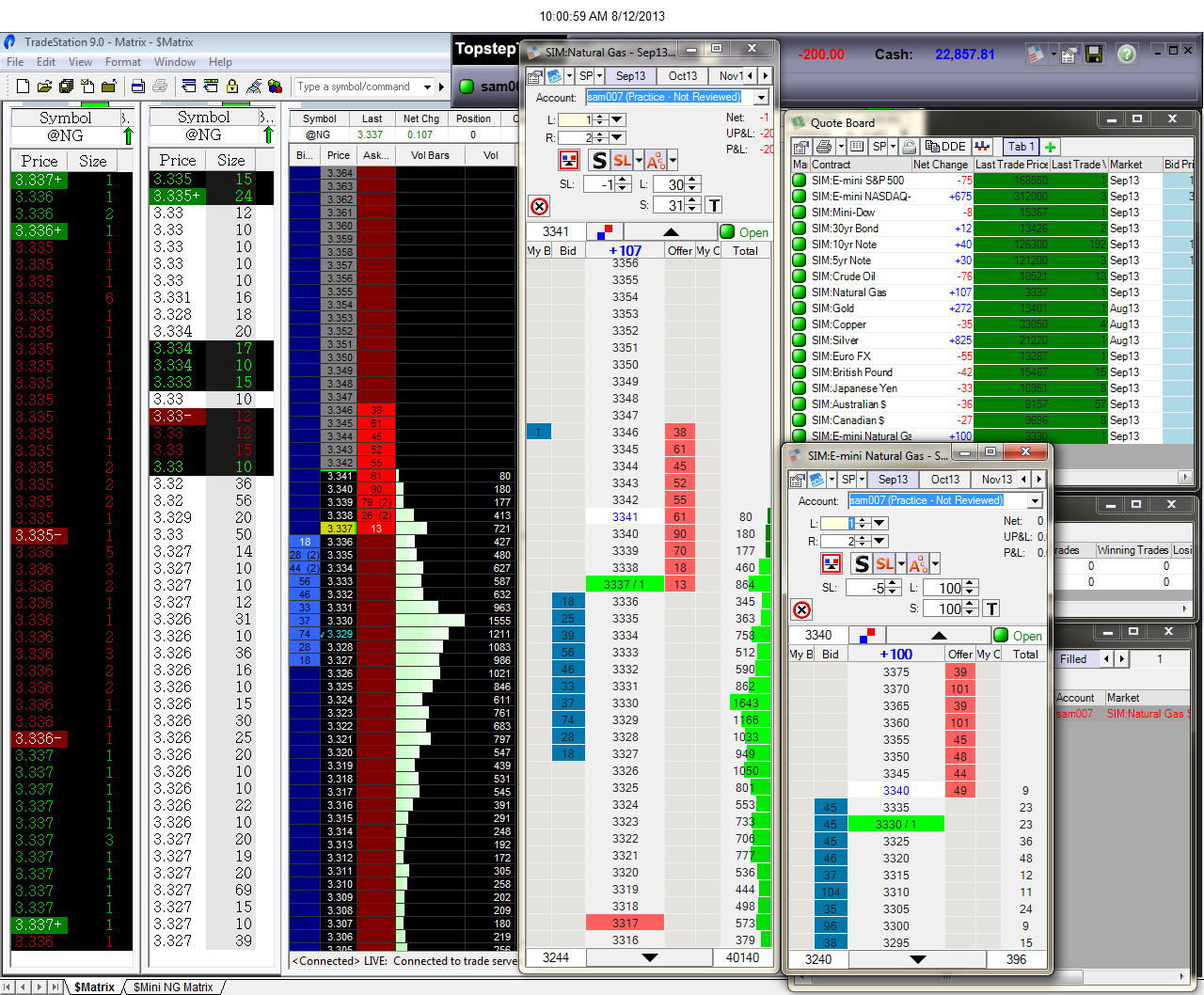The width and height of the screenshot is (1204, 995).
Task: Click the red-blue center ladder icon in Natural Gas window
Action: point(605,231)
